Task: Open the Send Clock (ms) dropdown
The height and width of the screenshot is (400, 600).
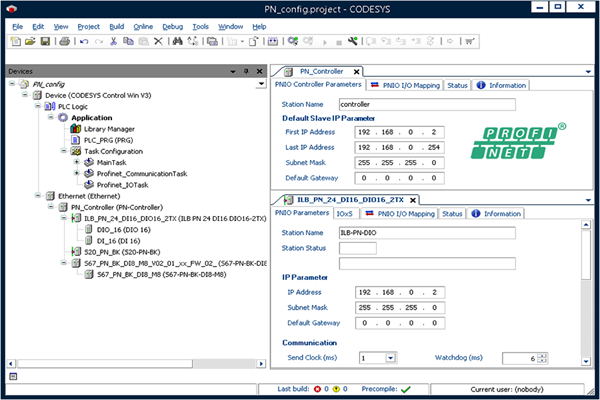Action: [x=390, y=358]
